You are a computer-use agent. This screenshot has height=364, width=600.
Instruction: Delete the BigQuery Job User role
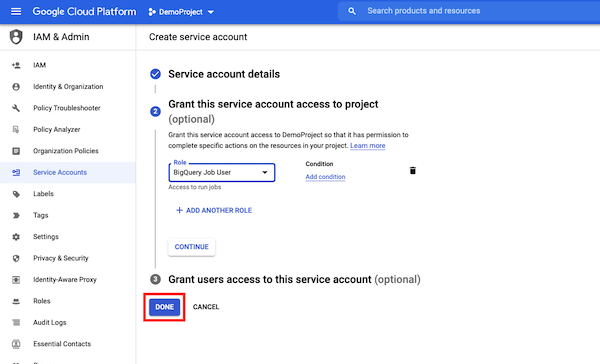click(412, 170)
